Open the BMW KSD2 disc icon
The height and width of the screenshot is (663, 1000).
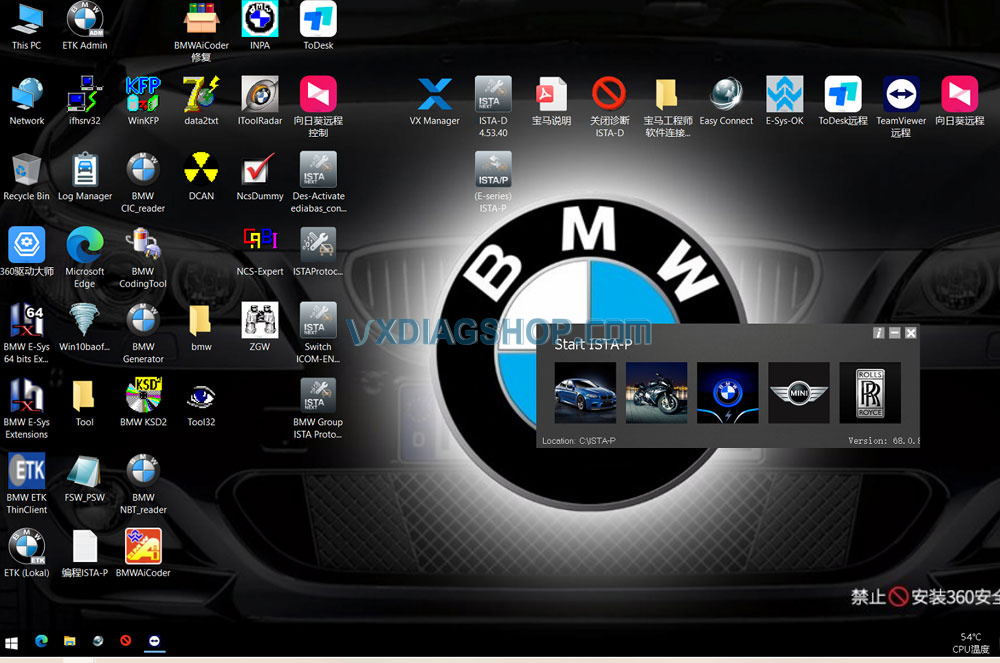pos(143,397)
